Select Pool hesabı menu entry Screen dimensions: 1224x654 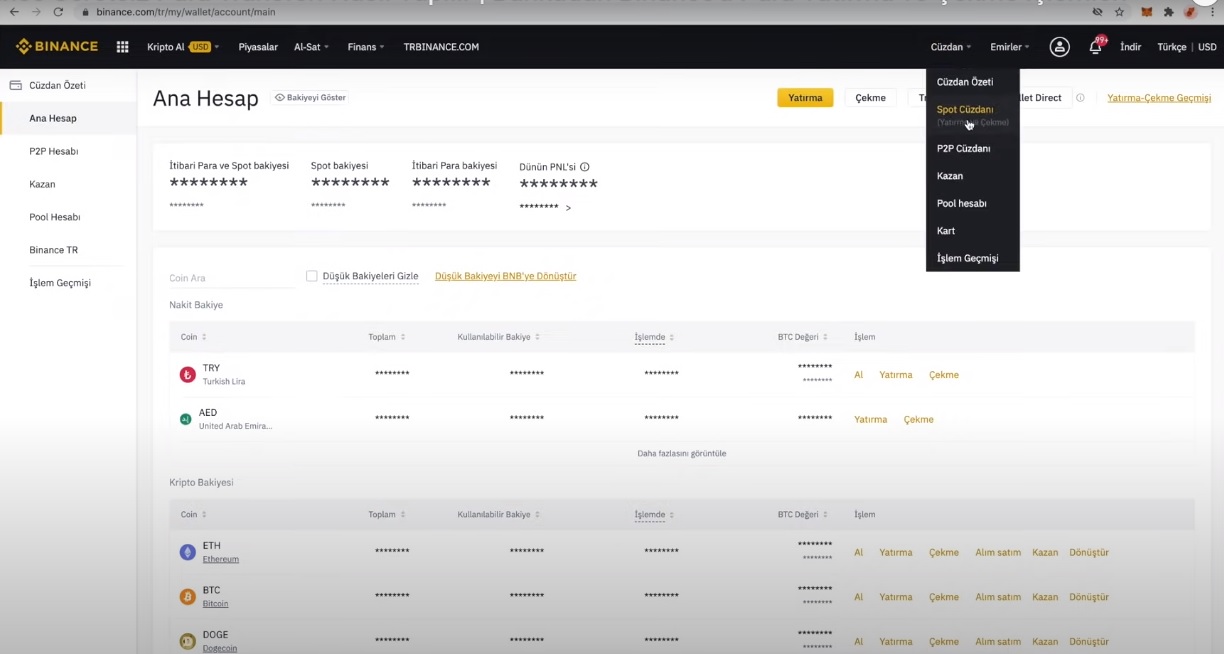click(x=962, y=203)
